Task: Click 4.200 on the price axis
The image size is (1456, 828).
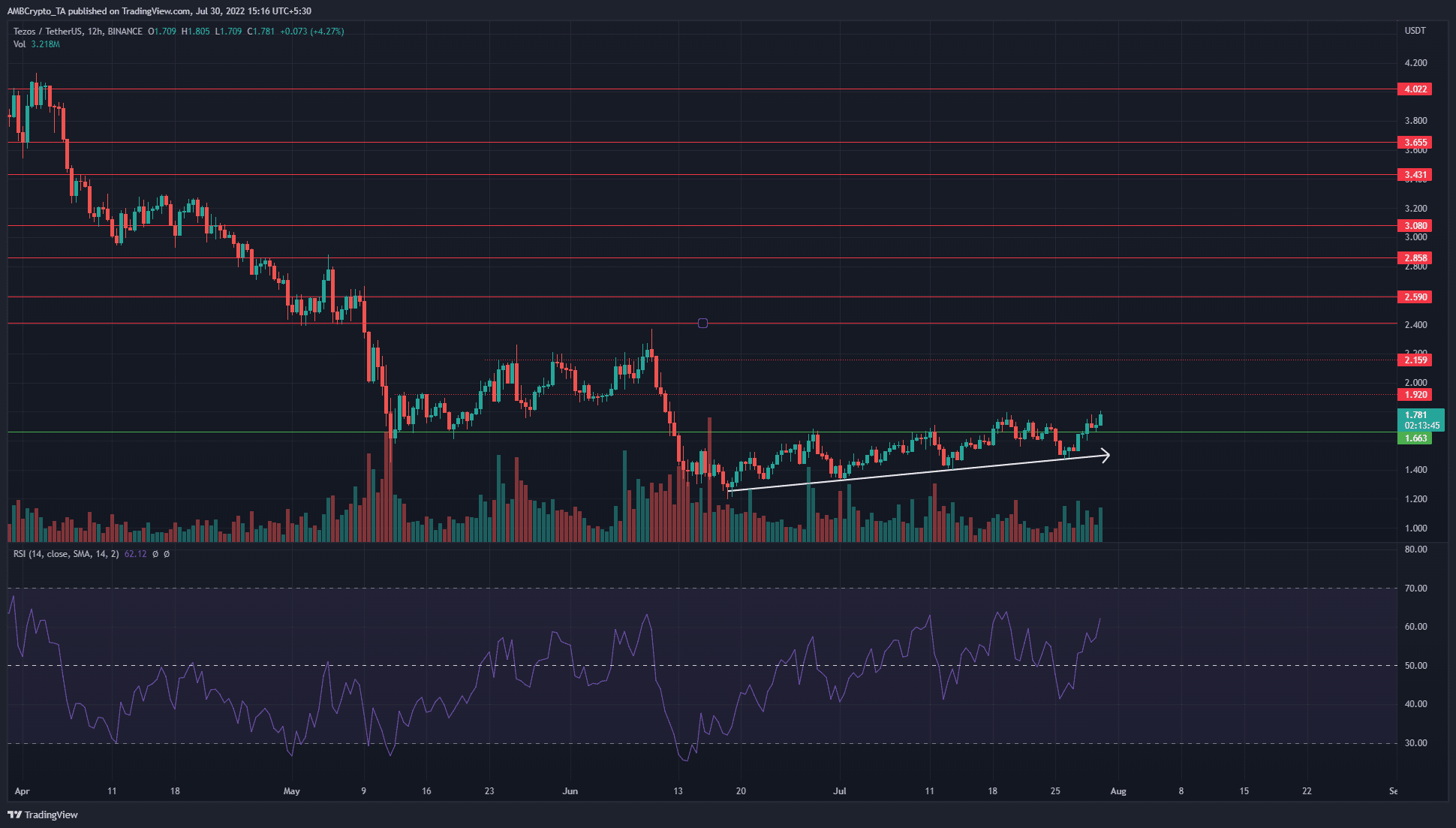Action: [1415, 63]
